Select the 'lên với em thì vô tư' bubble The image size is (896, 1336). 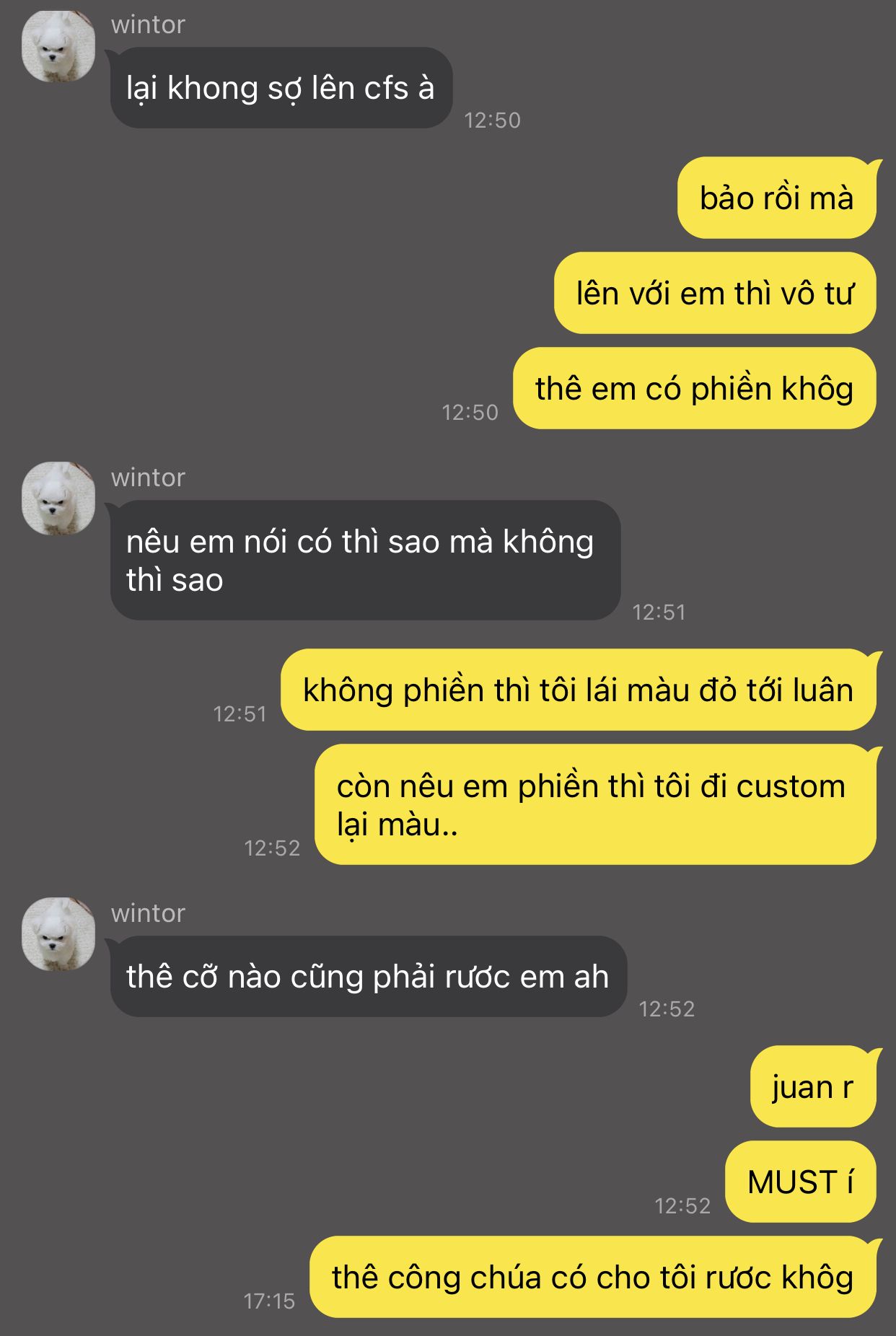(715, 293)
